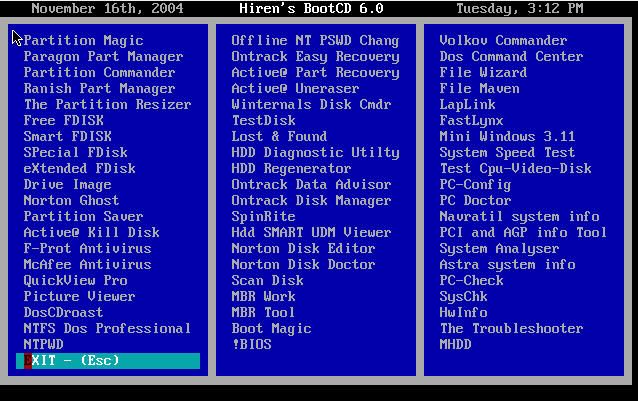Select Norton Disk Editor
Viewport: 638px width, 401px height.
coord(304,248)
